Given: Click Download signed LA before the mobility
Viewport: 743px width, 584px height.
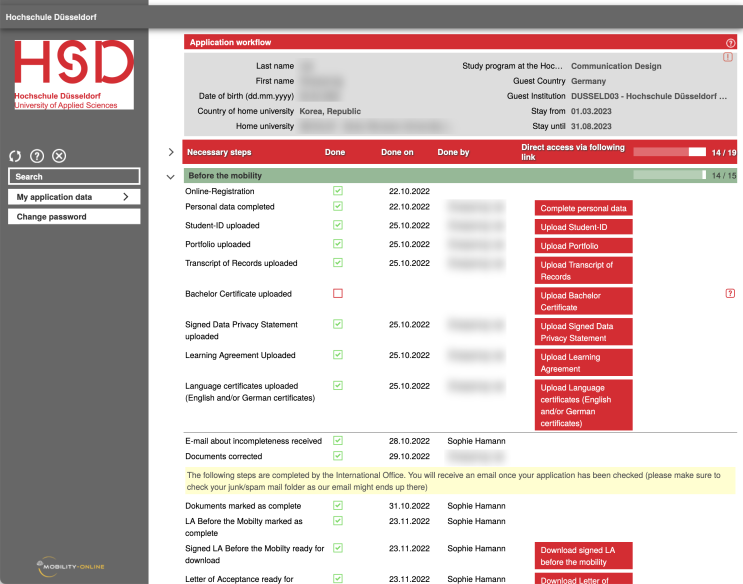Looking at the screenshot, I should tap(583, 556).
